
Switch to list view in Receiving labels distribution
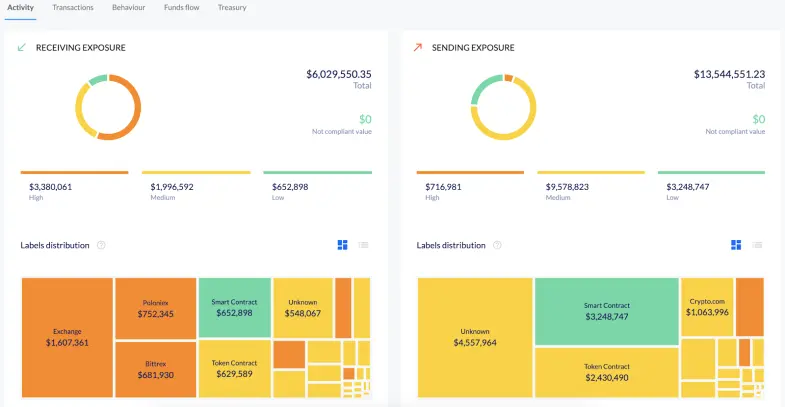pos(363,245)
